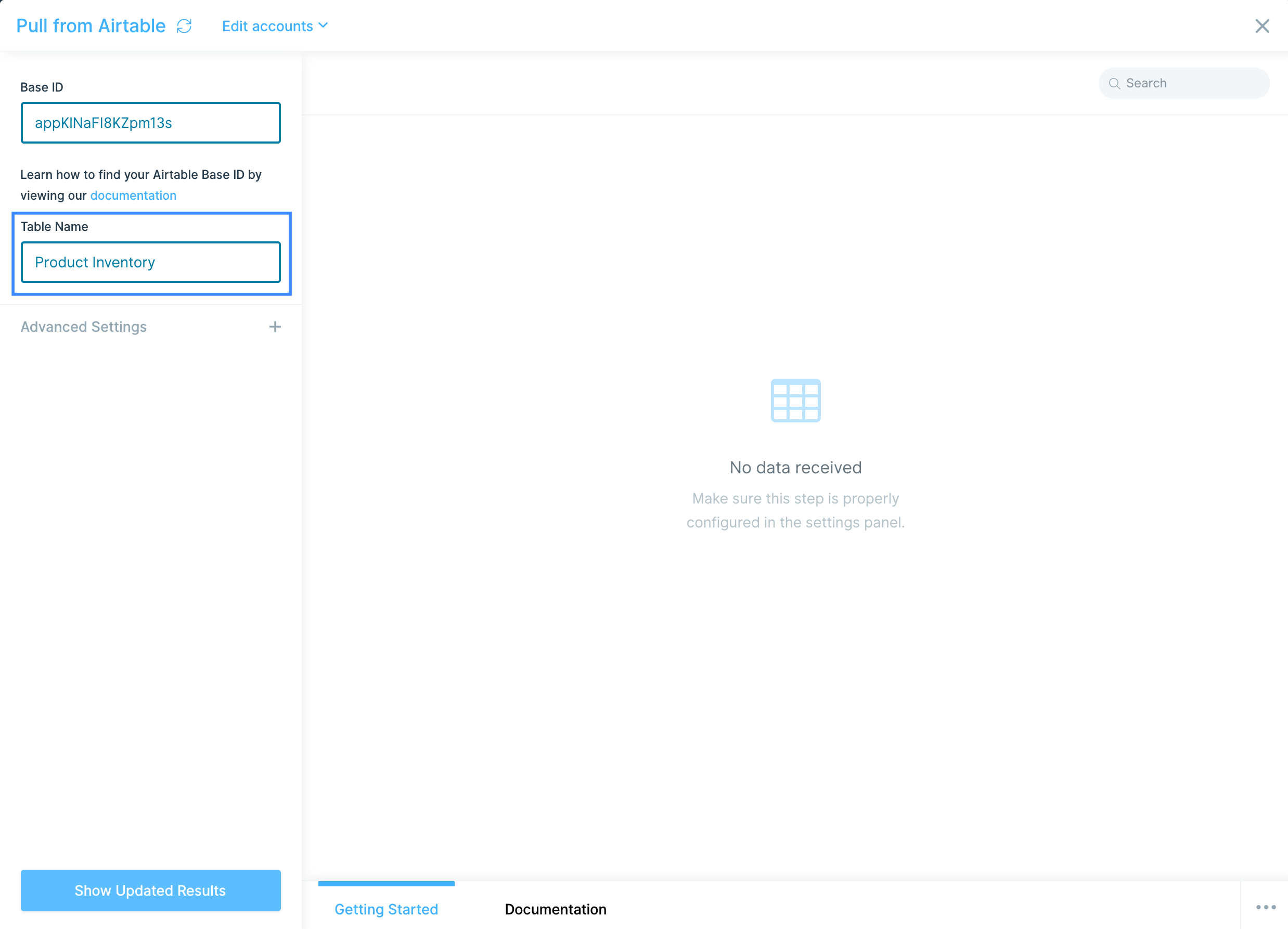Viewport: 1288px width, 929px height.
Task: Click the Table Name input field
Action: [x=150, y=262]
